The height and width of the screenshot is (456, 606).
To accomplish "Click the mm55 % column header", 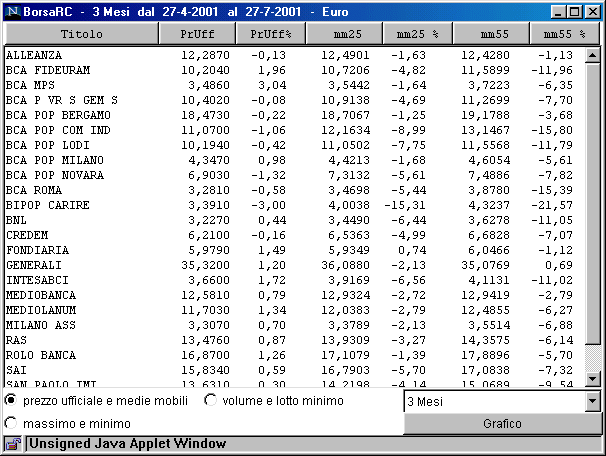I will tap(564, 34).
